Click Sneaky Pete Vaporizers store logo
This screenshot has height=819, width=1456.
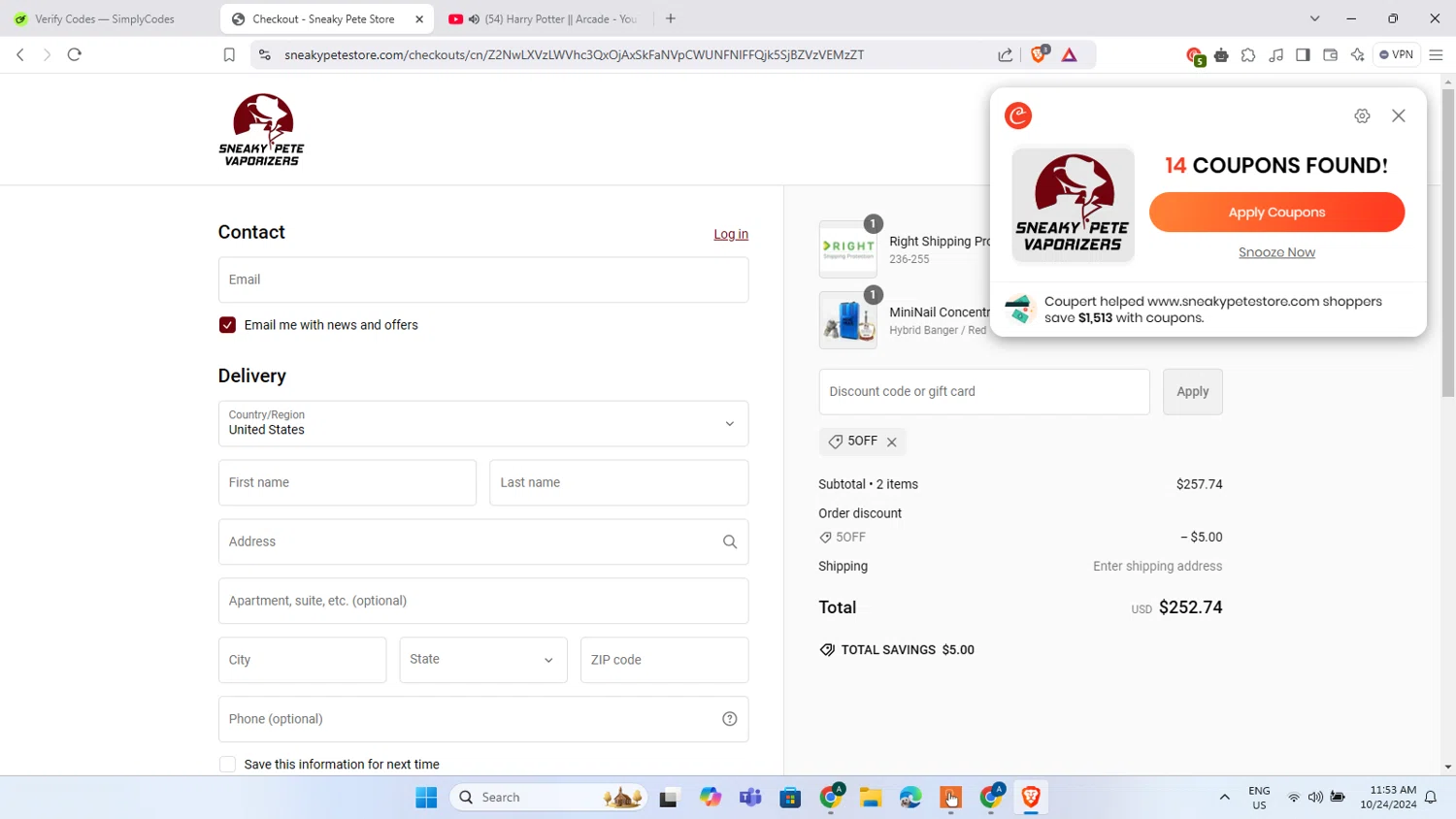(261, 129)
